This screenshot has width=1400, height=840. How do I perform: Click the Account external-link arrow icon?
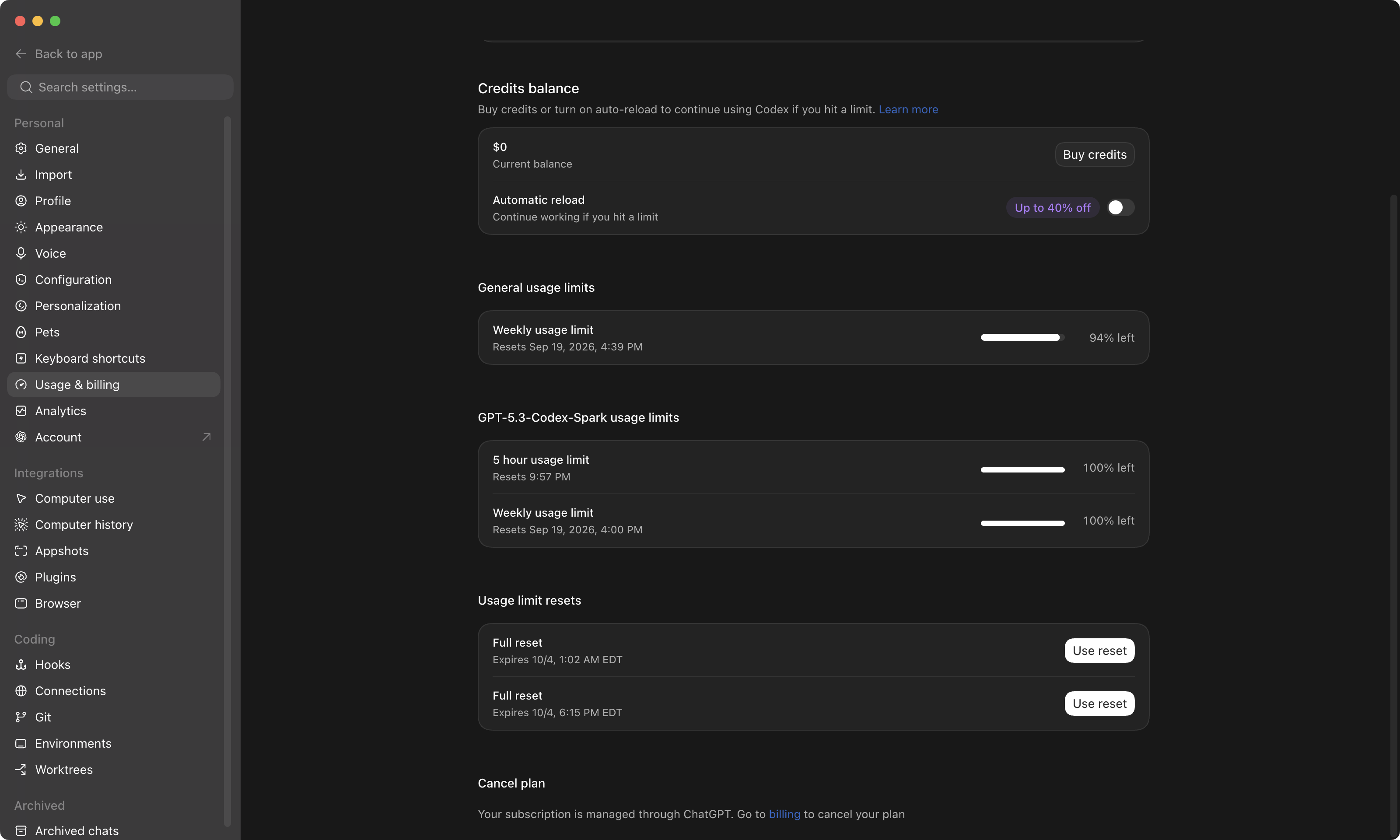pos(206,437)
